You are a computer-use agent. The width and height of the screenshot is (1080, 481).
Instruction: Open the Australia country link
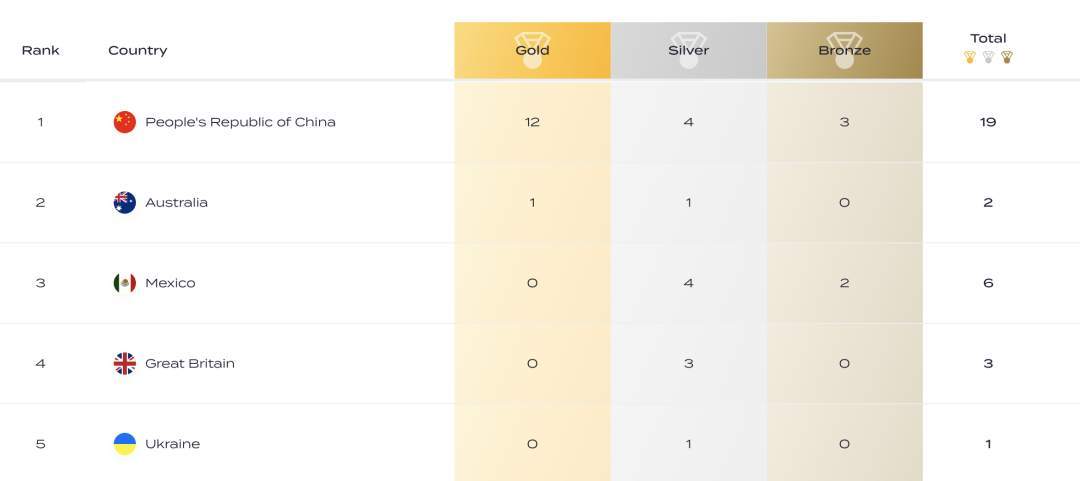176,202
